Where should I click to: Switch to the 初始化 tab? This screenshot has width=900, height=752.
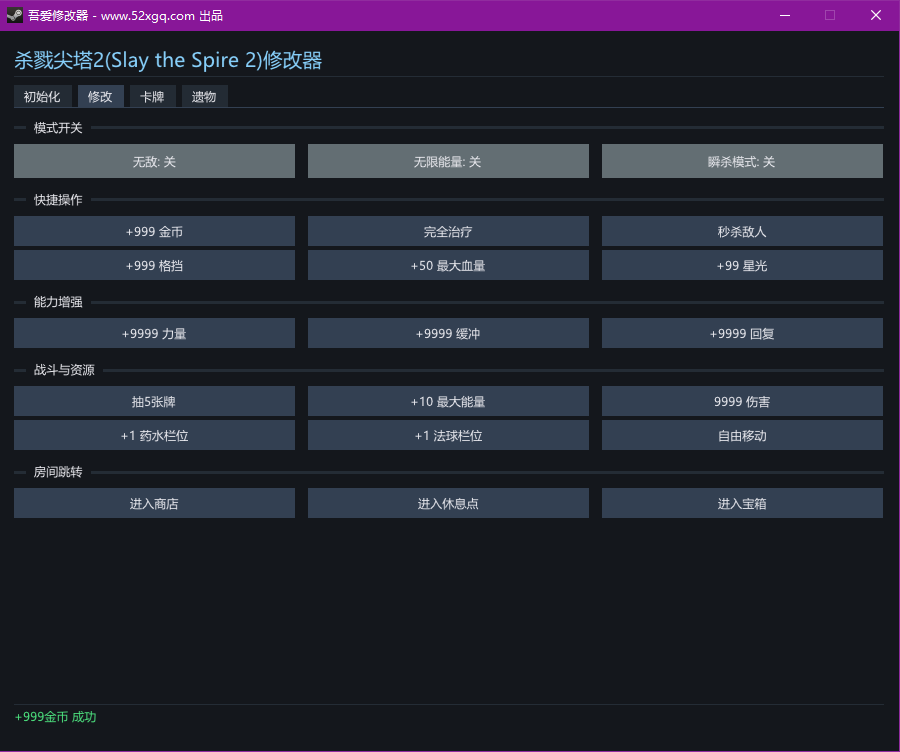[x=42, y=97]
